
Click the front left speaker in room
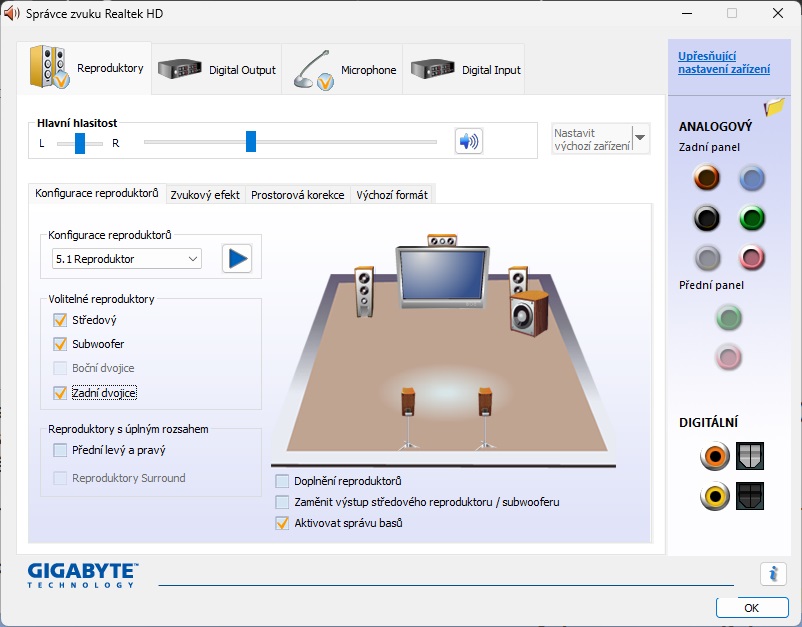364,292
